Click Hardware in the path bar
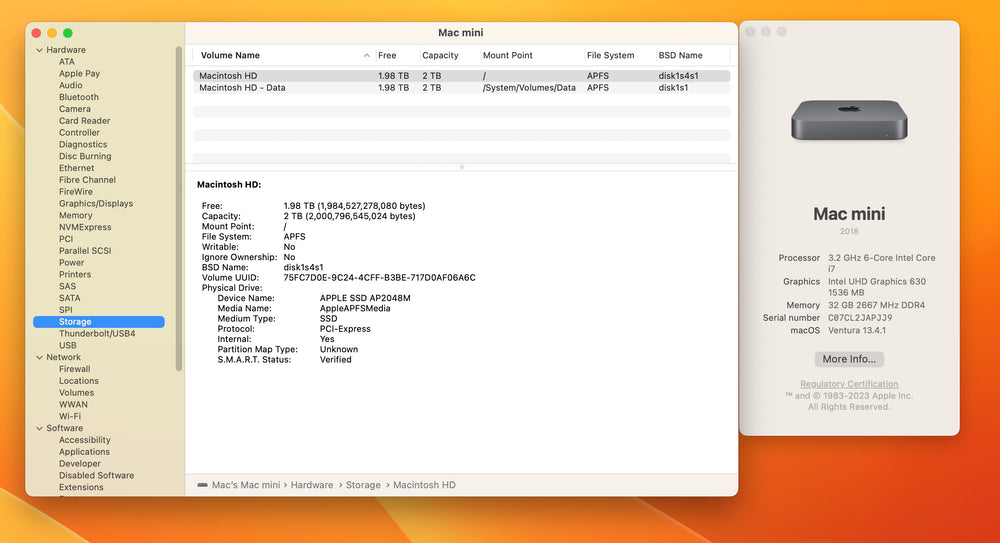1000x543 pixels. coord(312,485)
